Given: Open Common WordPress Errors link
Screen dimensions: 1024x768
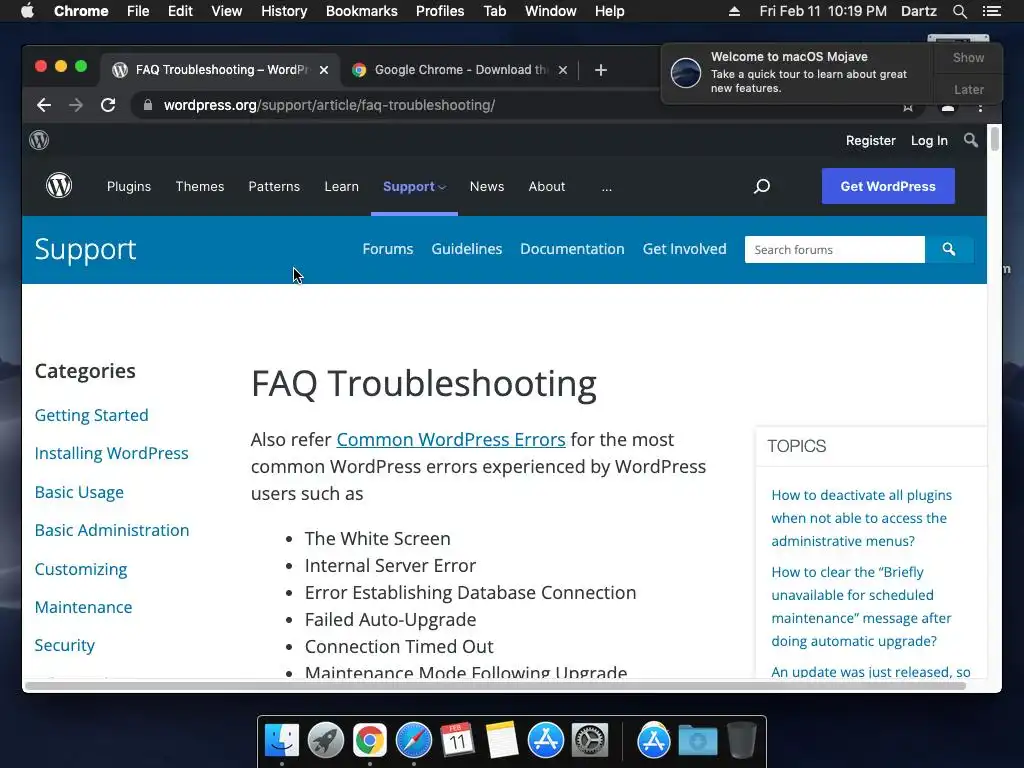Looking at the screenshot, I should click(451, 440).
